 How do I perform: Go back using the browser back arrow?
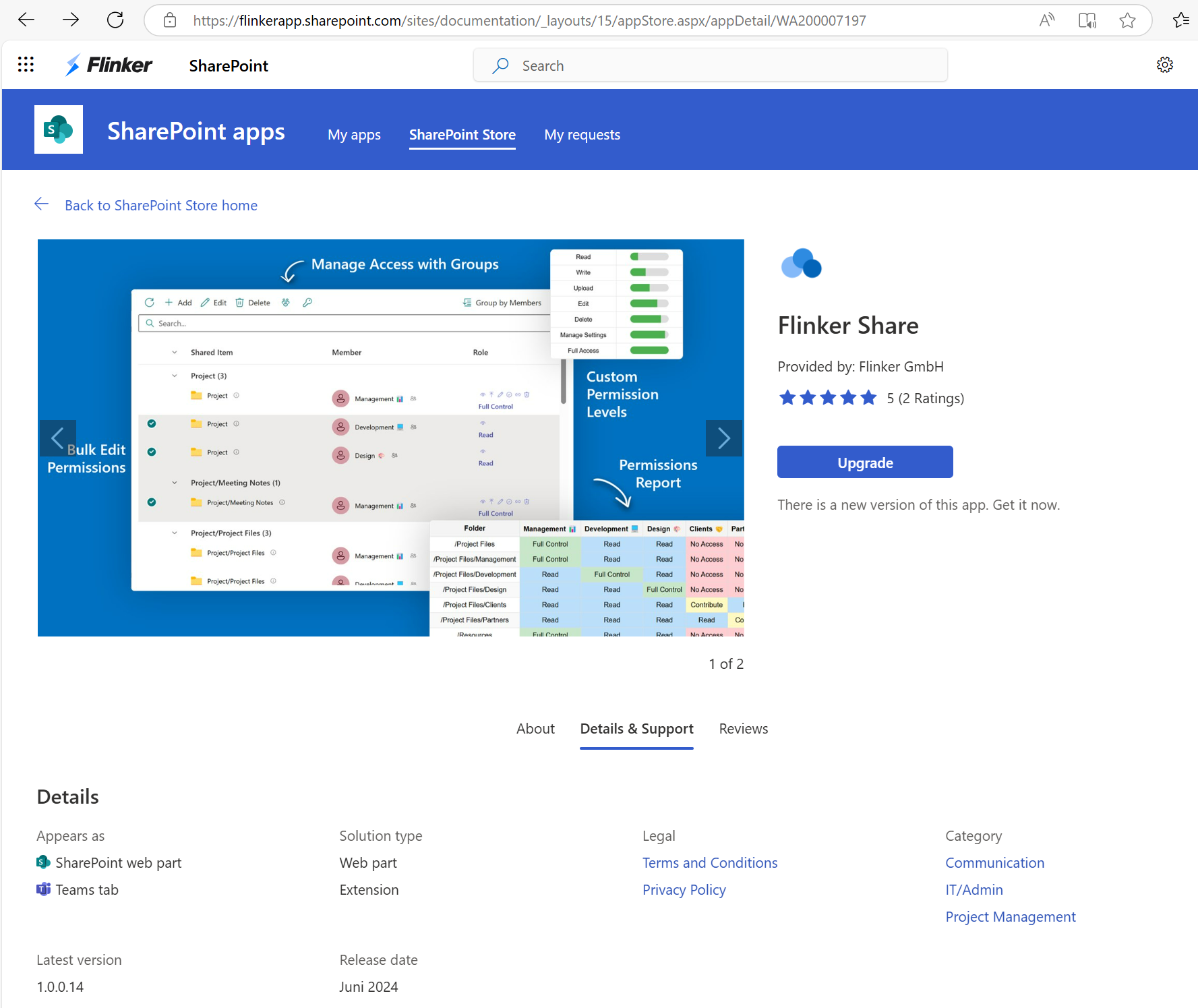(26, 20)
